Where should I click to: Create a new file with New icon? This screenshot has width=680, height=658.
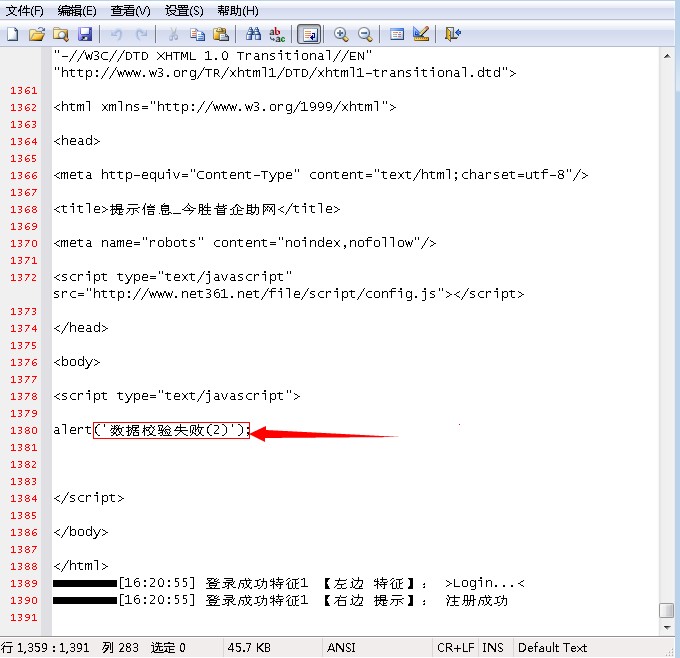click(13, 34)
